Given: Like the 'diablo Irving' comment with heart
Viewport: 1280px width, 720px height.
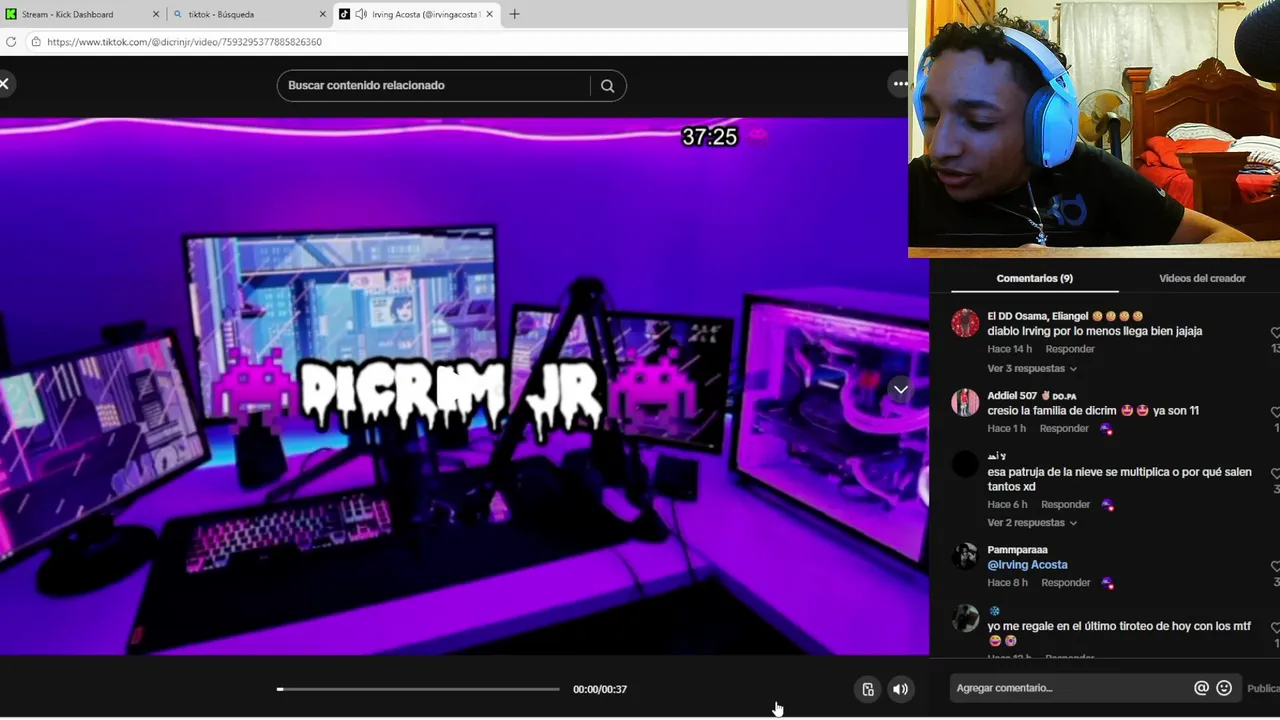Looking at the screenshot, I should (1275, 333).
